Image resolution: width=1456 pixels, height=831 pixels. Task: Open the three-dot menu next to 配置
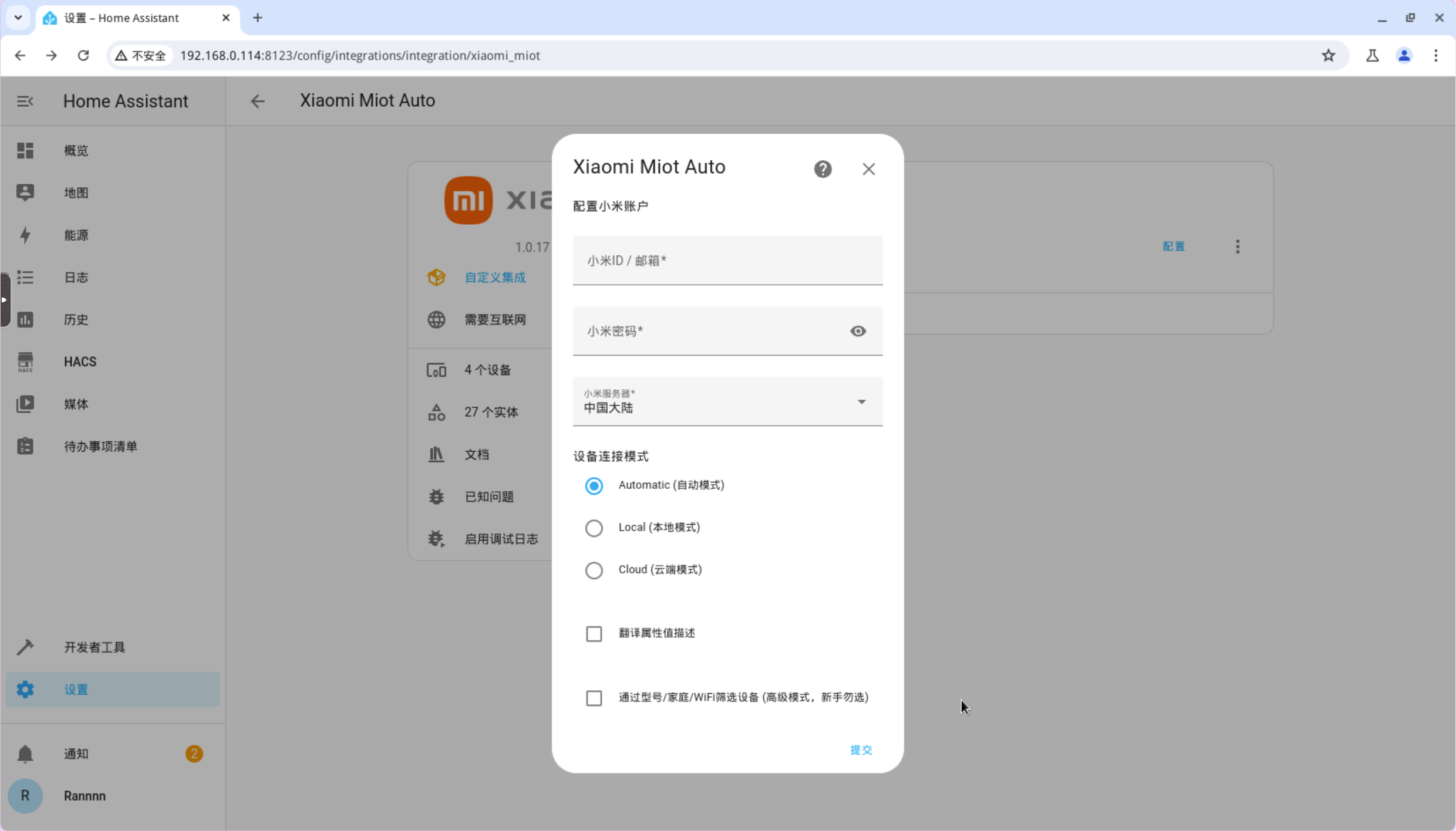click(1238, 246)
